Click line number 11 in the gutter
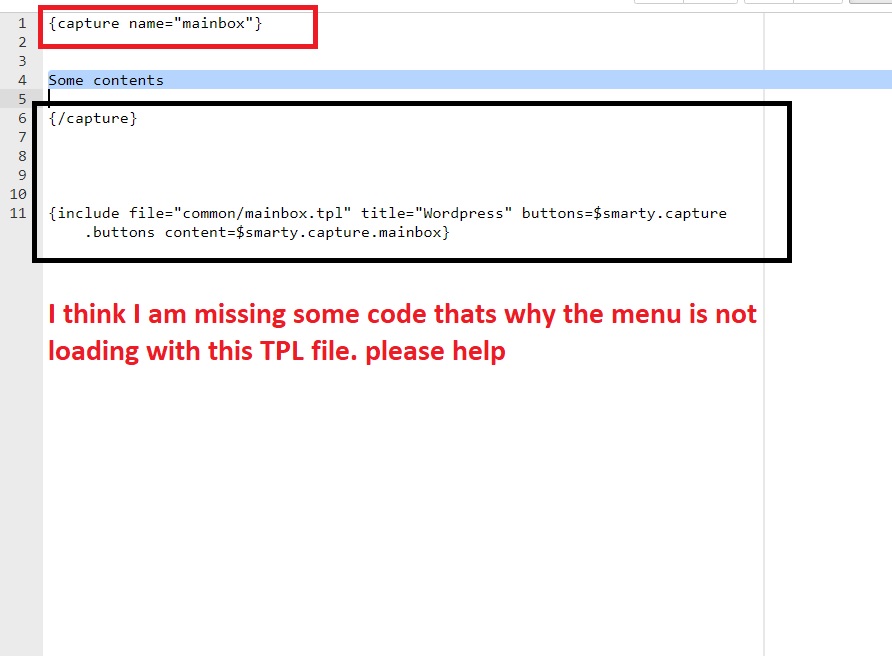 [20, 213]
